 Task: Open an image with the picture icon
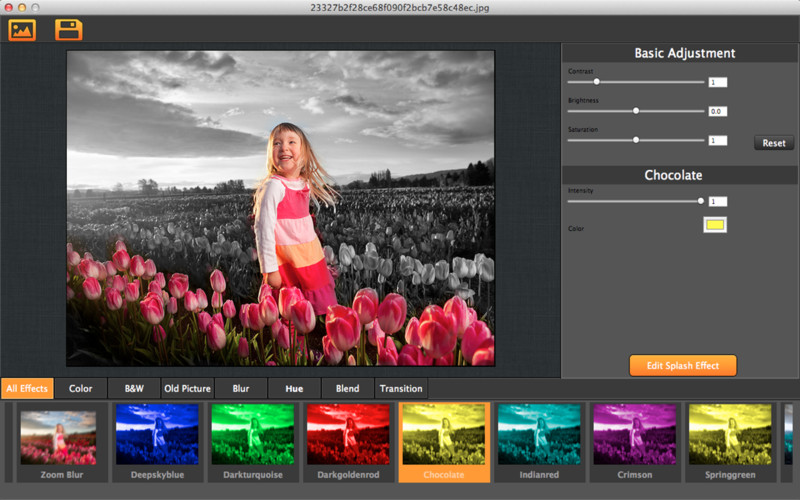(22, 30)
